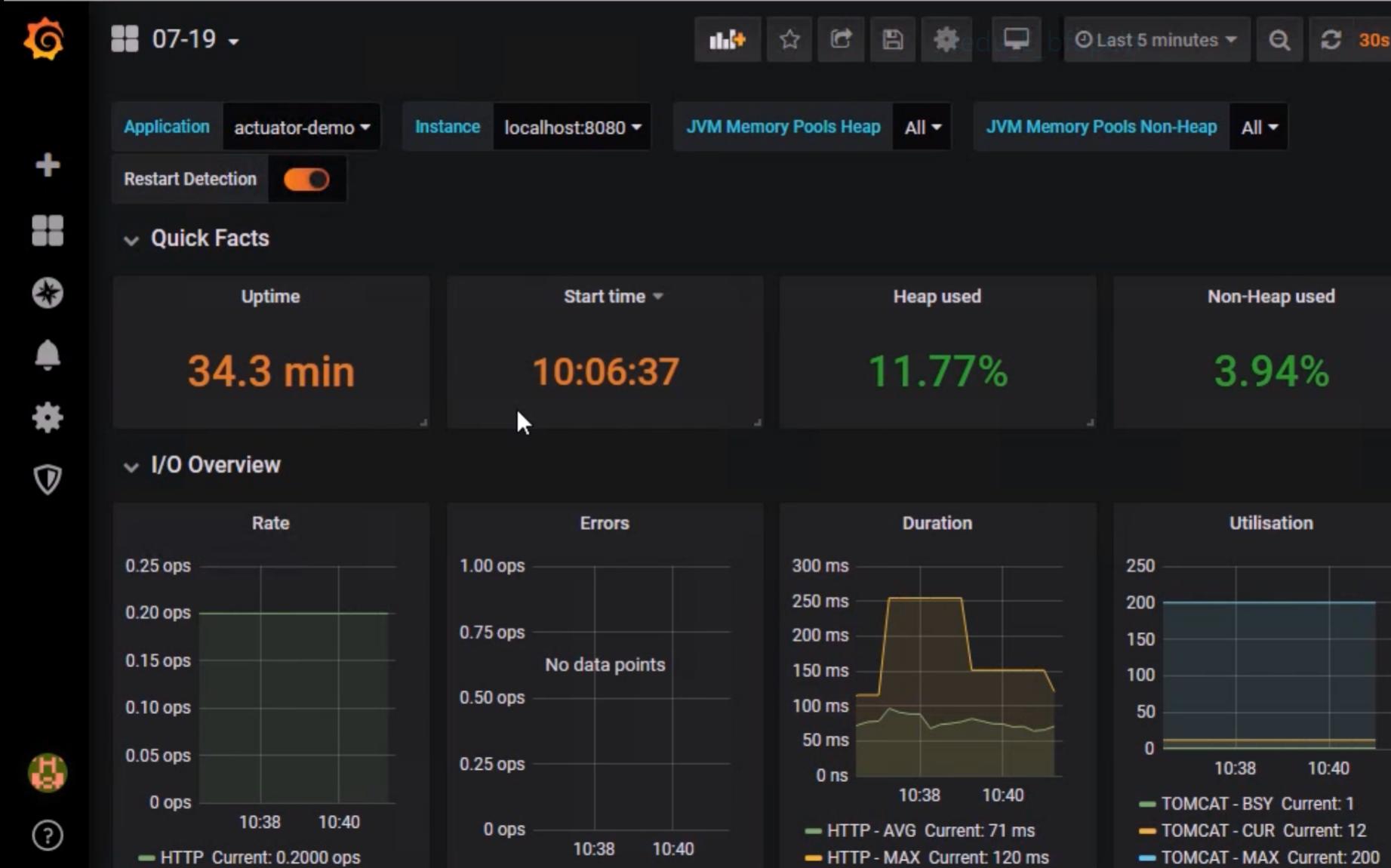Open the Non-Heap used panel title menu
Screen dimensions: 1391x868
point(1271,297)
